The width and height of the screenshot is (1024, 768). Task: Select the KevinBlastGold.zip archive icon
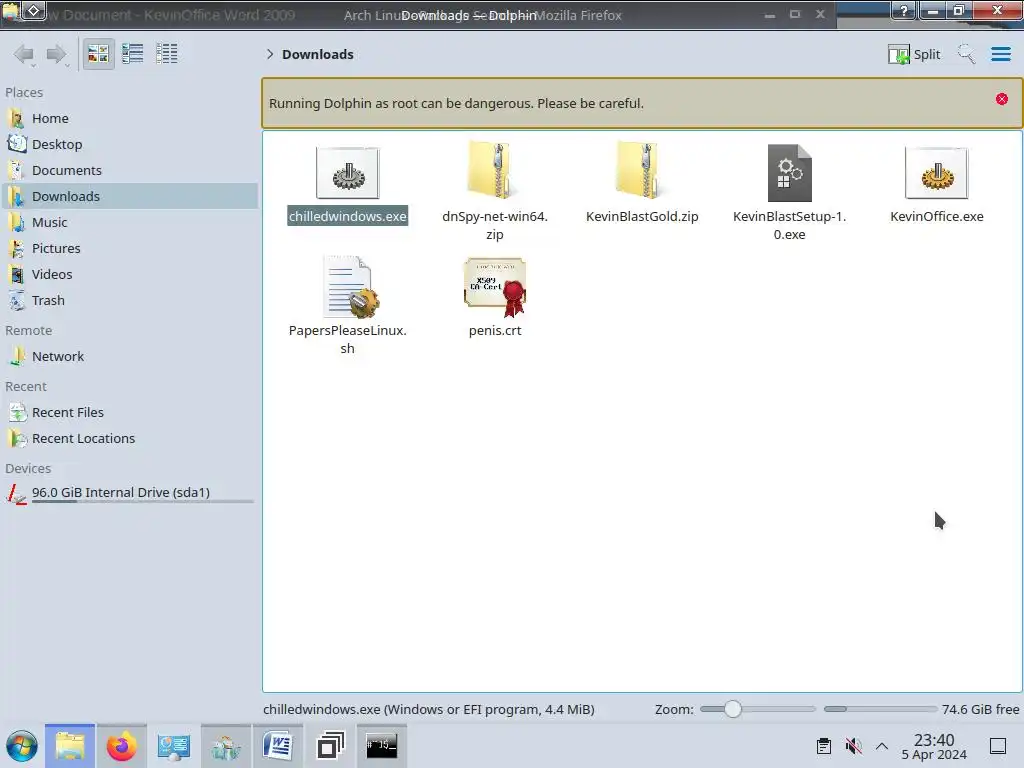click(x=642, y=170)
